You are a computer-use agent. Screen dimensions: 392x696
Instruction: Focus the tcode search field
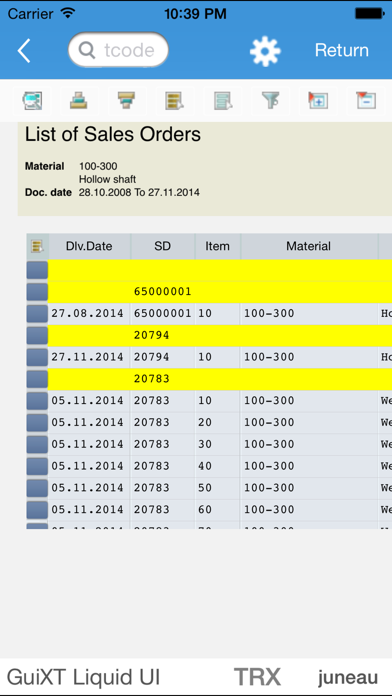[119, 50]
